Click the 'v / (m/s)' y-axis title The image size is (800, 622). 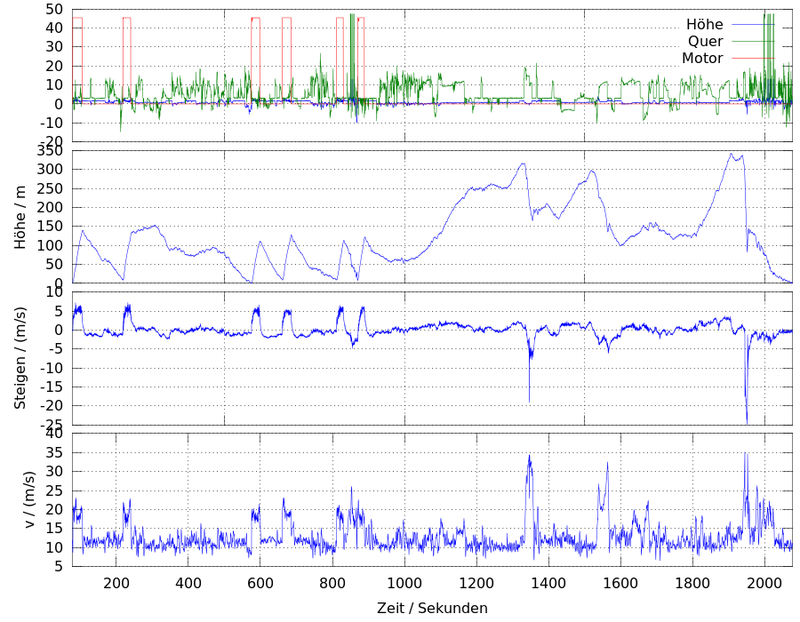pyautogui.click(x=29, y=500)
